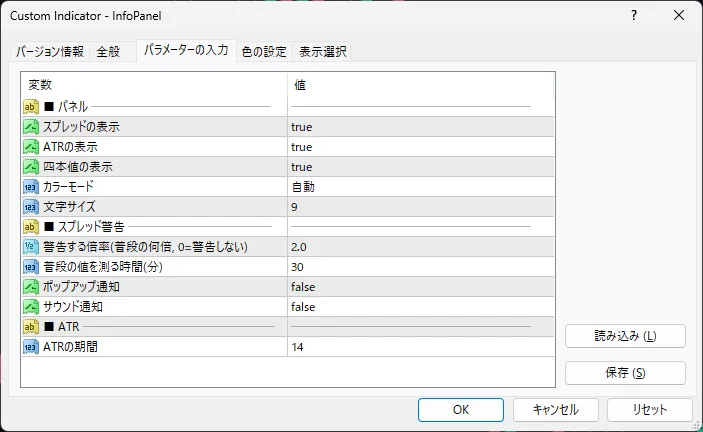The image size is (703, 432).
Task: Click the bool icon beside ポップアップ通知
Action: tap(31, 287)
